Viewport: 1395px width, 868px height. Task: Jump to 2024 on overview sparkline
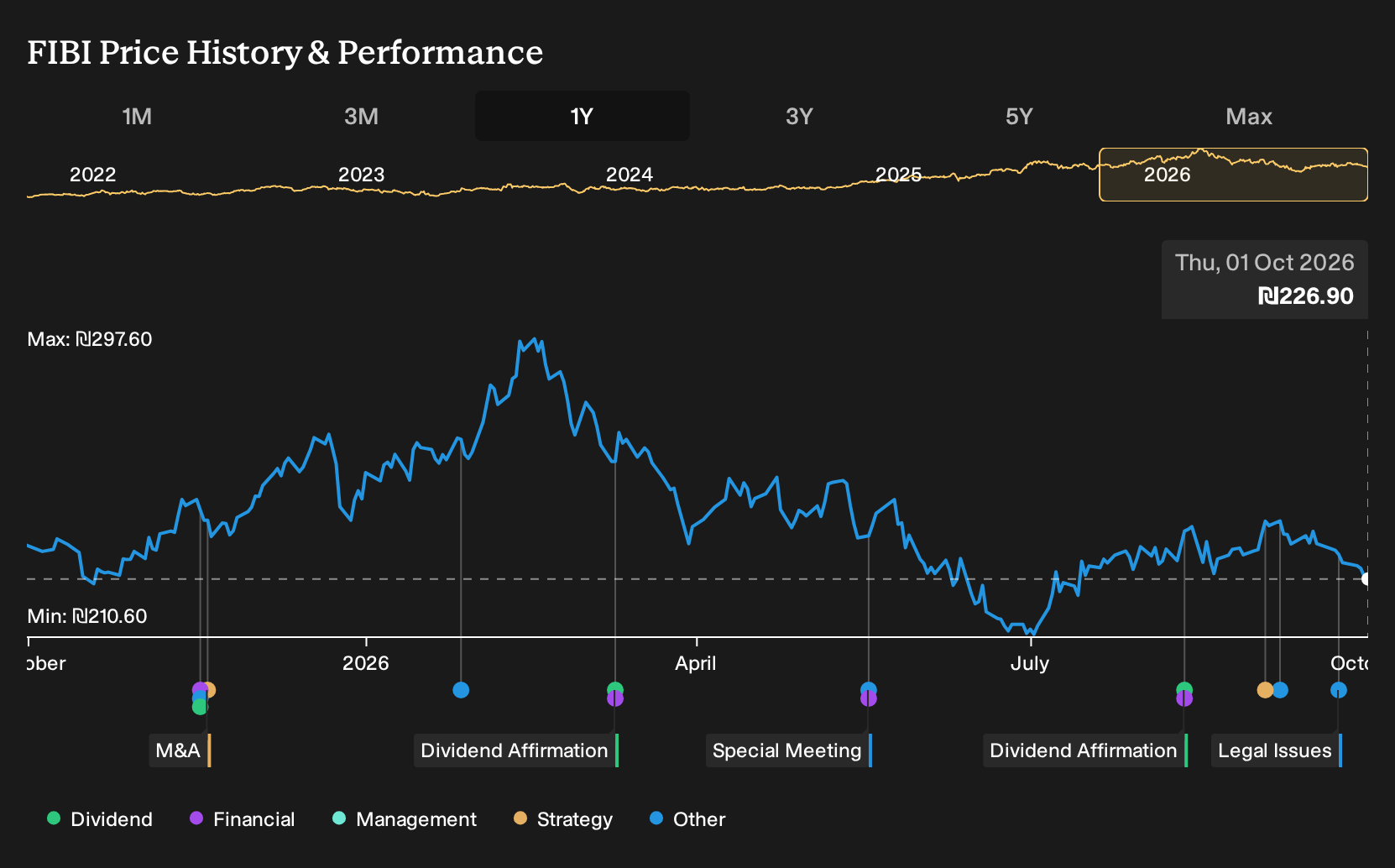[x=630, y=175]
